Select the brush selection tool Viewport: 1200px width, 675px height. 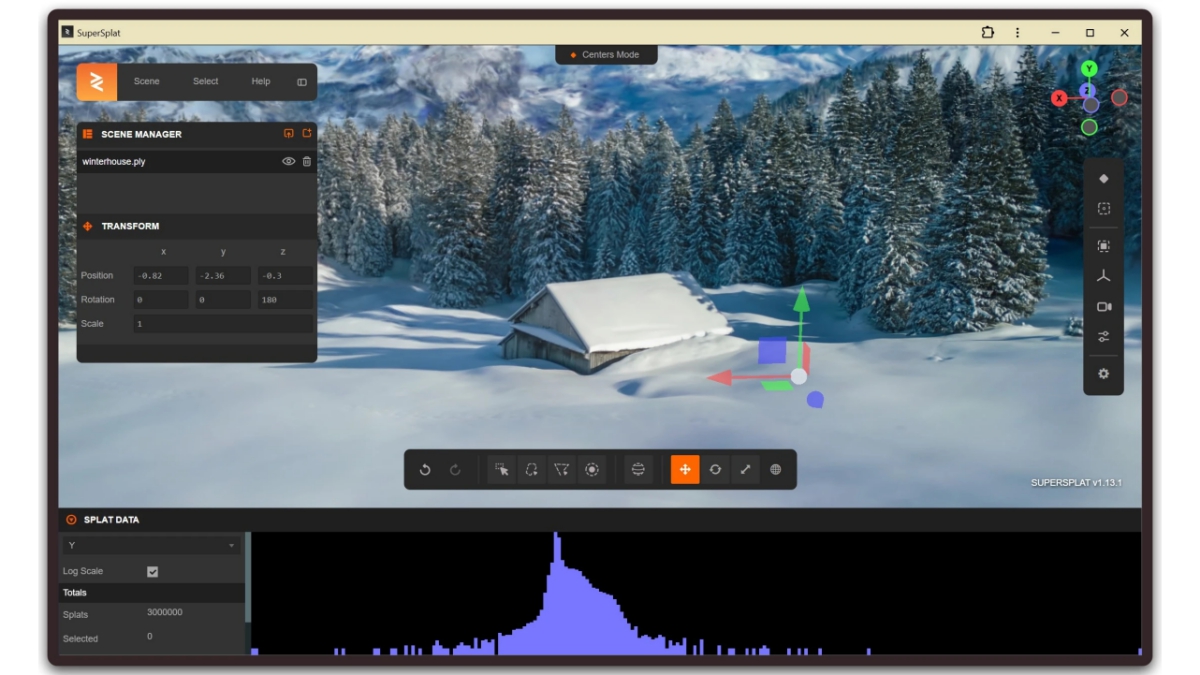tap(592, 469)
